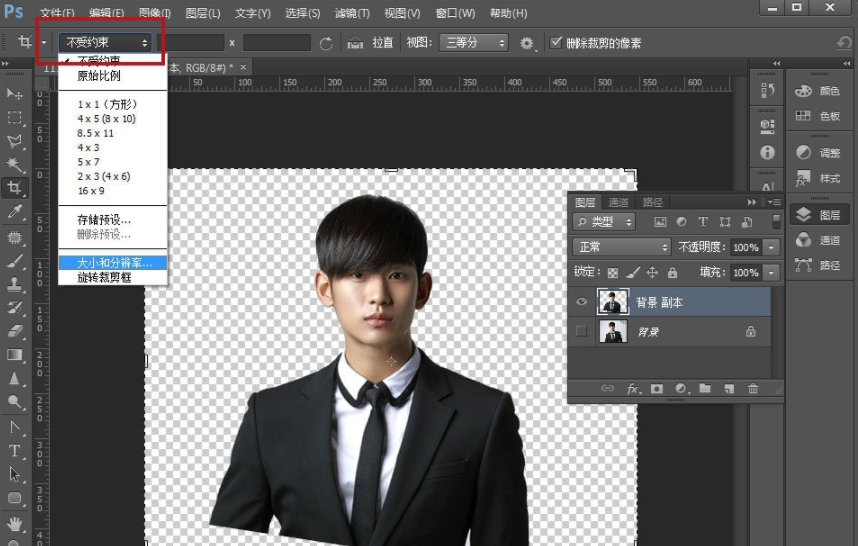Viewport: 858px width, 546px height.
Task: Select the Eyedropper tool
Action: pos(14,212)
